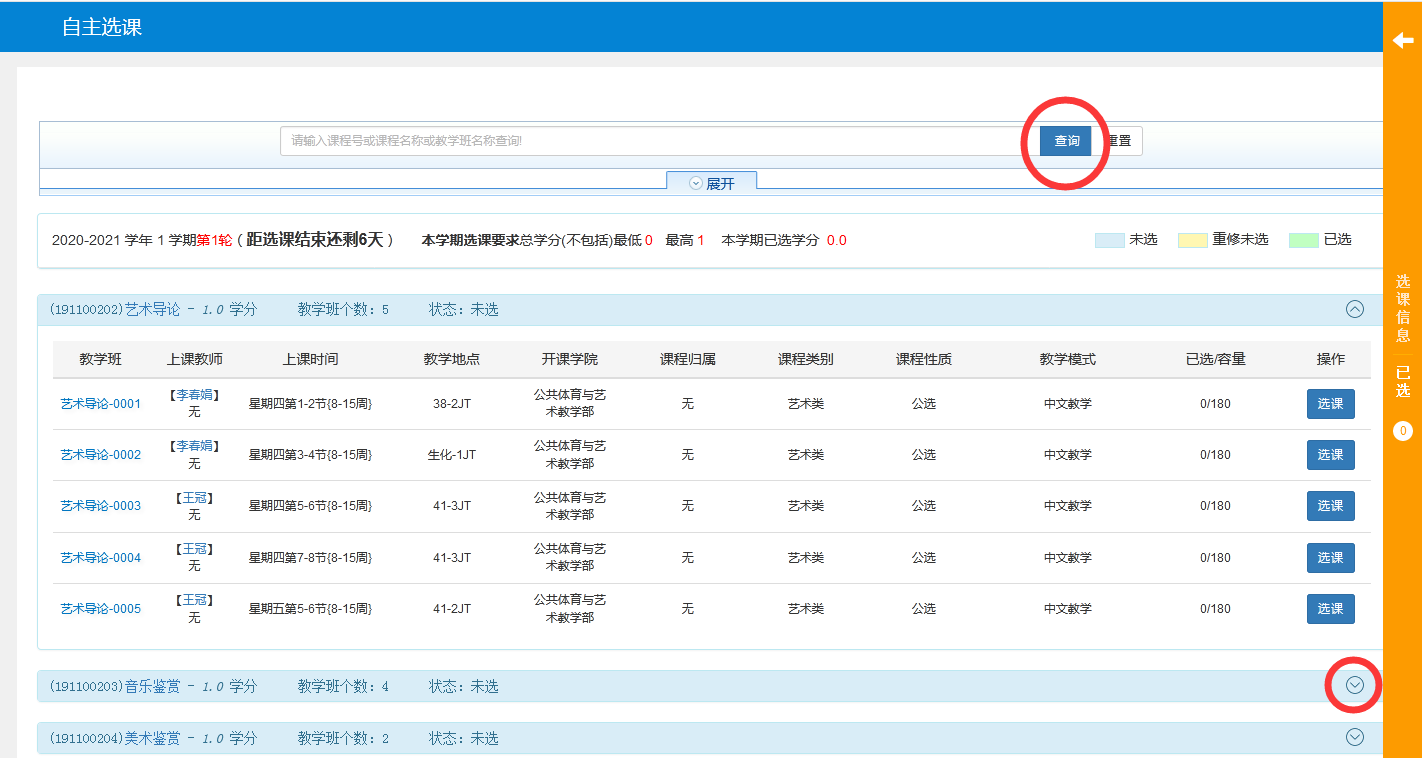Click the white back arrow icon
This screenshot has width=1422, height=758.
pos(1402,40)
